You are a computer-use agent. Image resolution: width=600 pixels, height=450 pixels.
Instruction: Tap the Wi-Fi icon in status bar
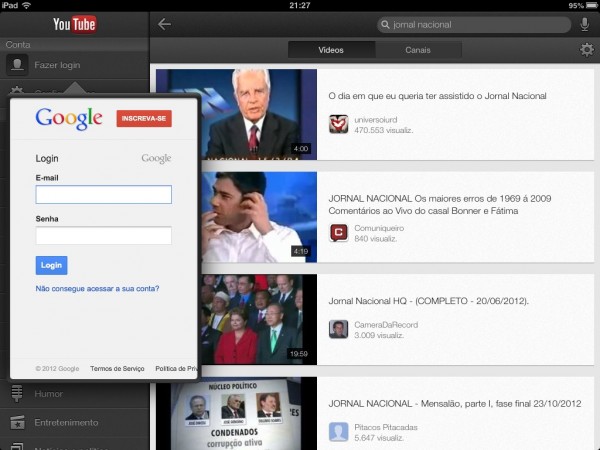coord(26,5)
